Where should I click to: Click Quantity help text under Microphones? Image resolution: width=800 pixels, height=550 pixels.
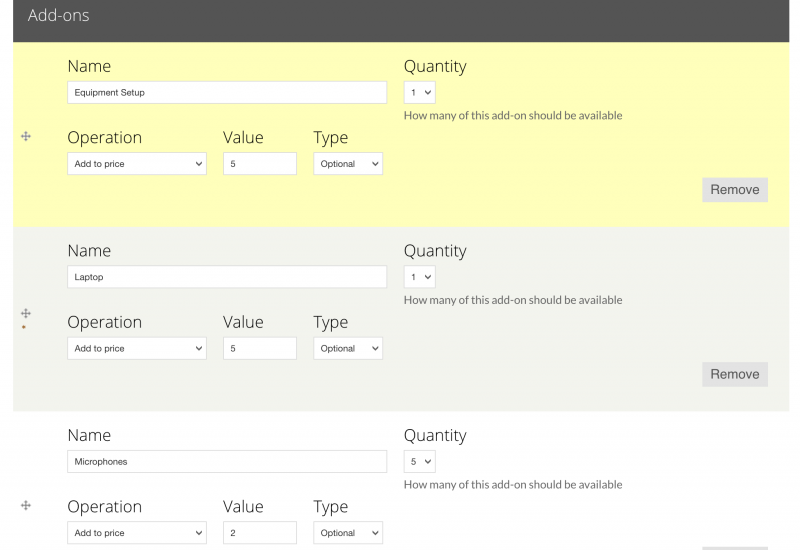pos(513,485)
